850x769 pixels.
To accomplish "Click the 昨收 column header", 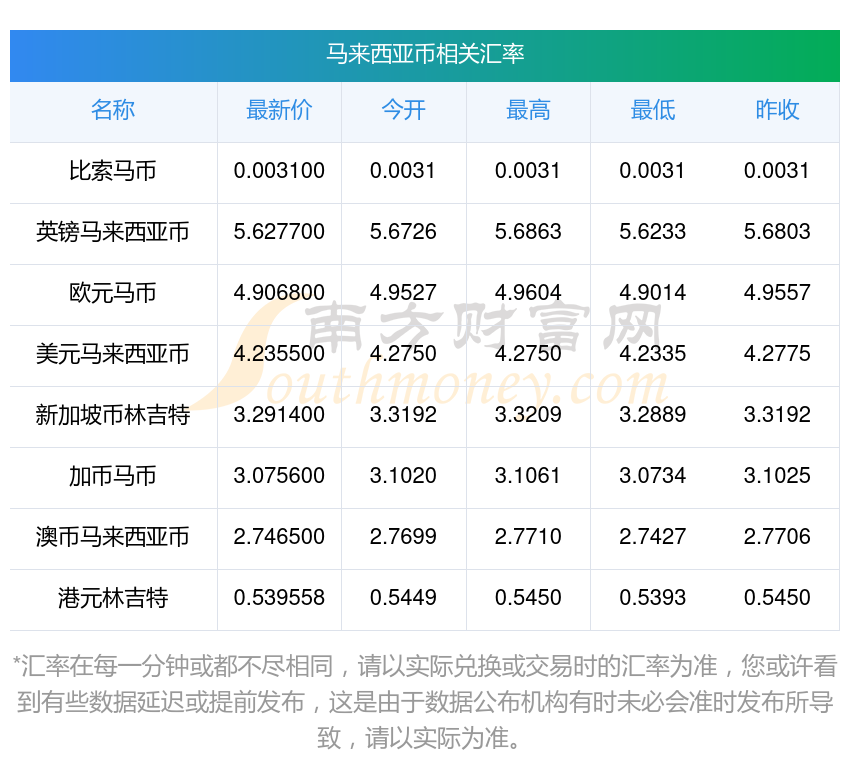I will pos(777,111).
